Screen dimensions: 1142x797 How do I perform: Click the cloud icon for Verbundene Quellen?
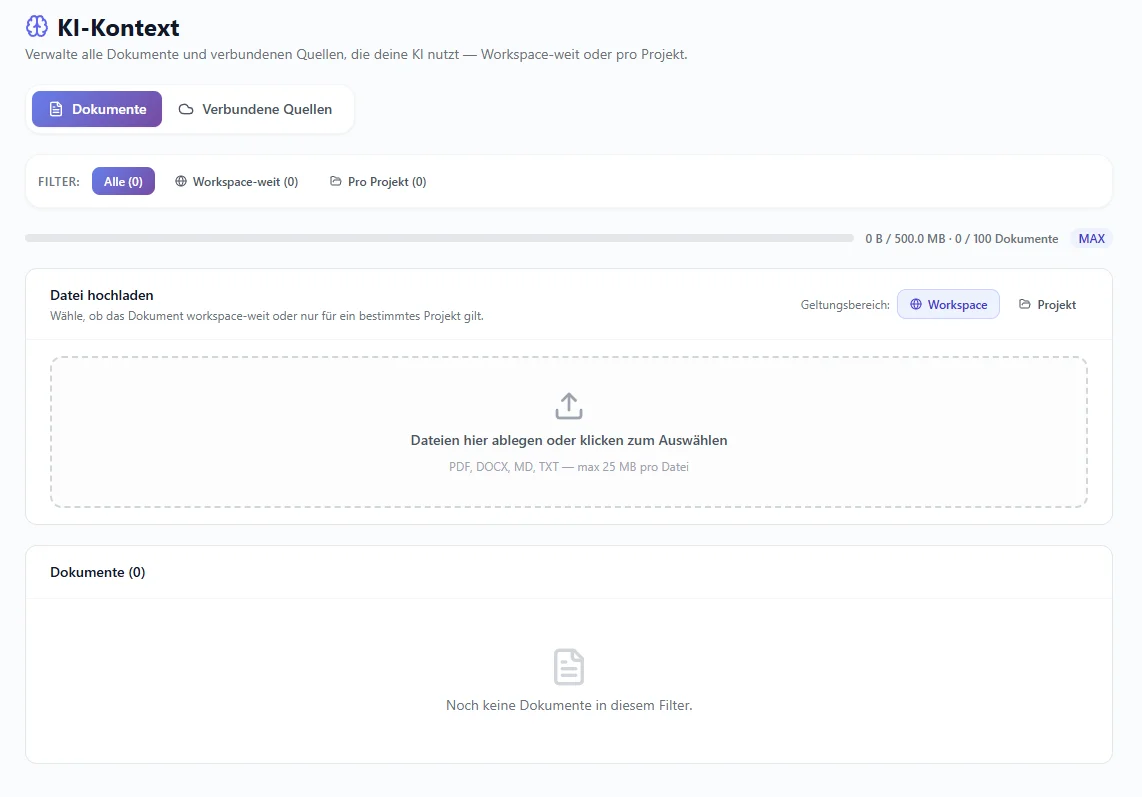tap(186, 109)
